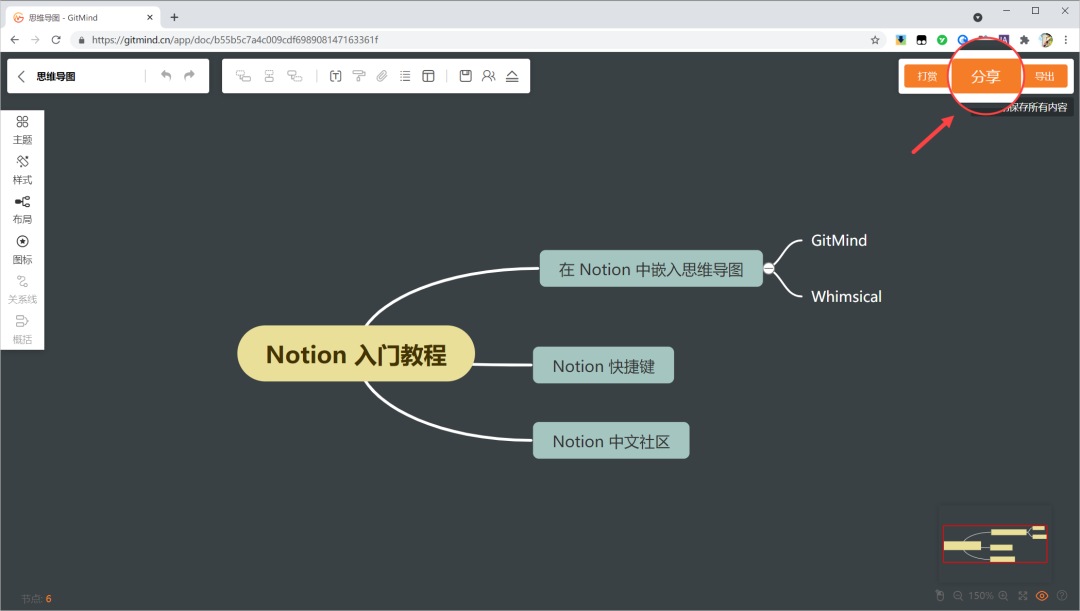Open a new browser tab
The width and height of the screenshot is (1080, 611).
174,17
